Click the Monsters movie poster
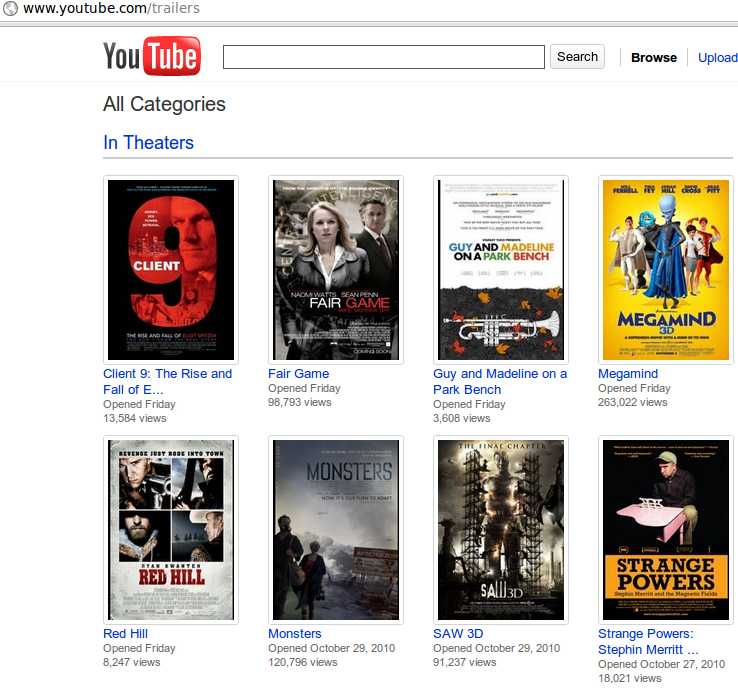Screen dimensions: 738x690 coord(336,529)
